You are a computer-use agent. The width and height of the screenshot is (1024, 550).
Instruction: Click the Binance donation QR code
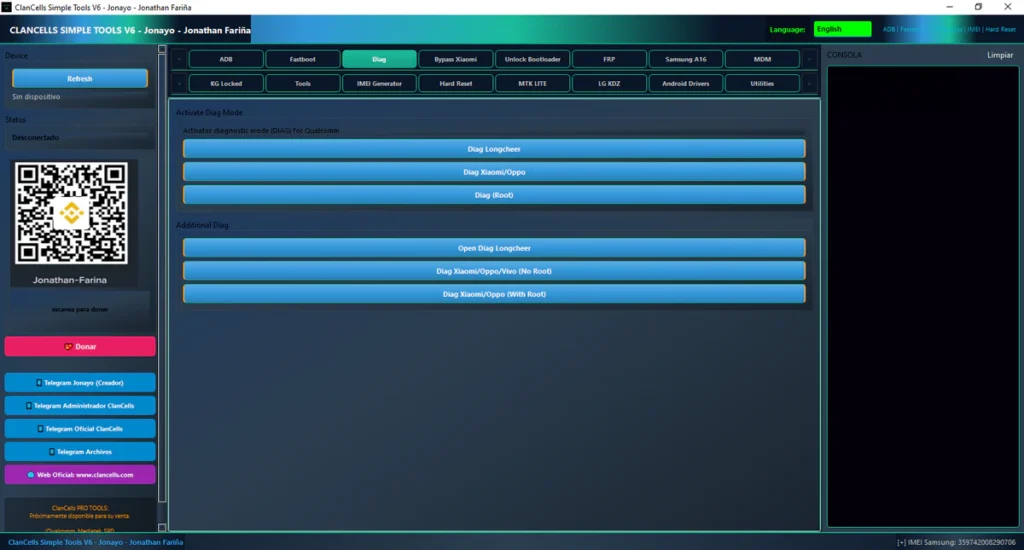point(70,212)
